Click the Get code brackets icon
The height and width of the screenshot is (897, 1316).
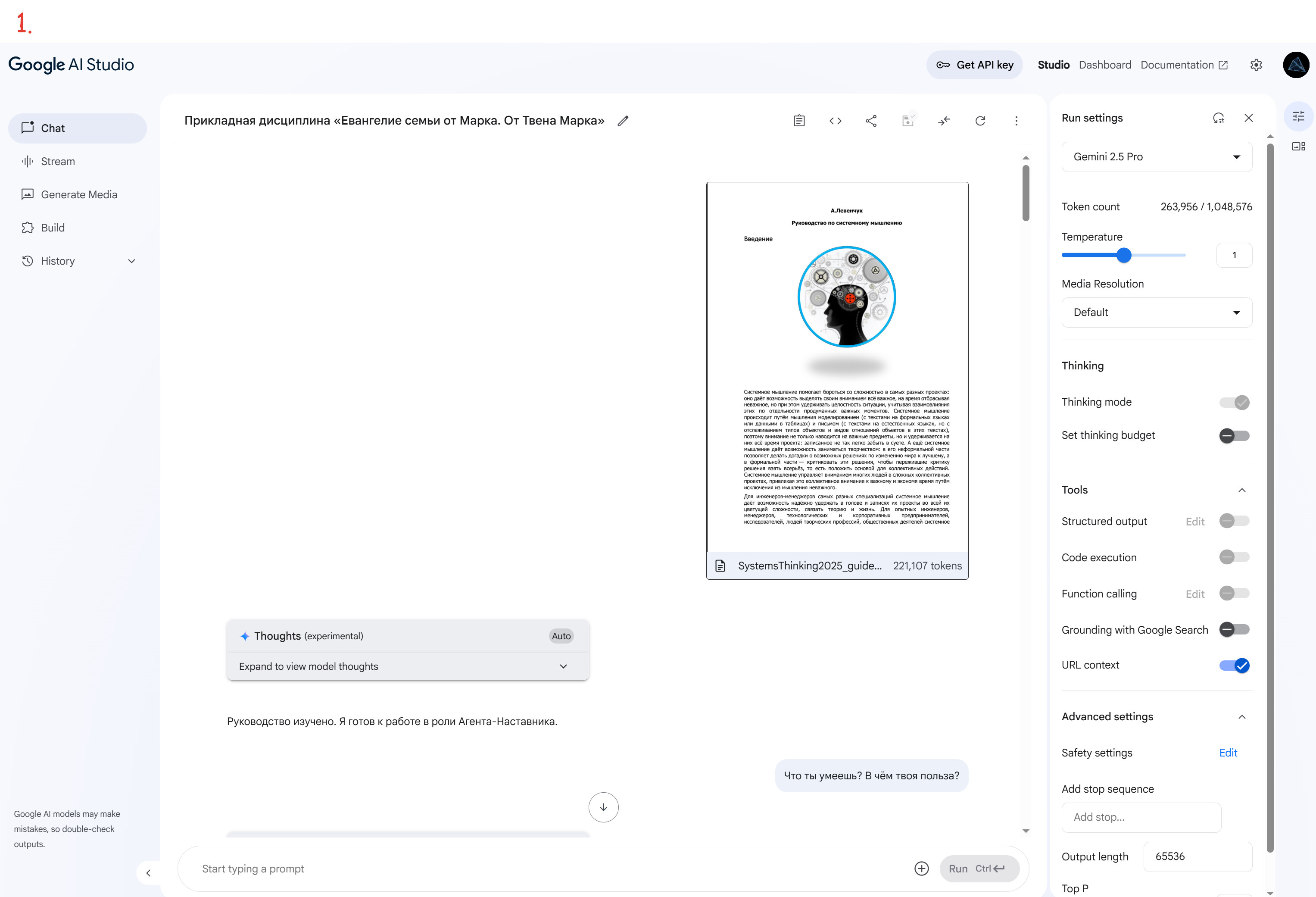pos(835,121)
